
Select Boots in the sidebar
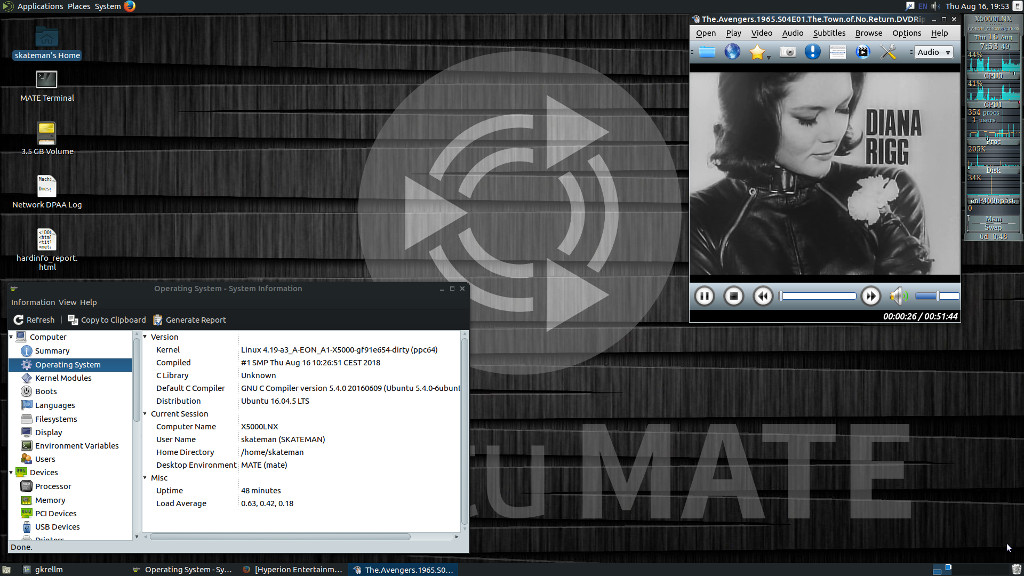click(x=46, y=391)
